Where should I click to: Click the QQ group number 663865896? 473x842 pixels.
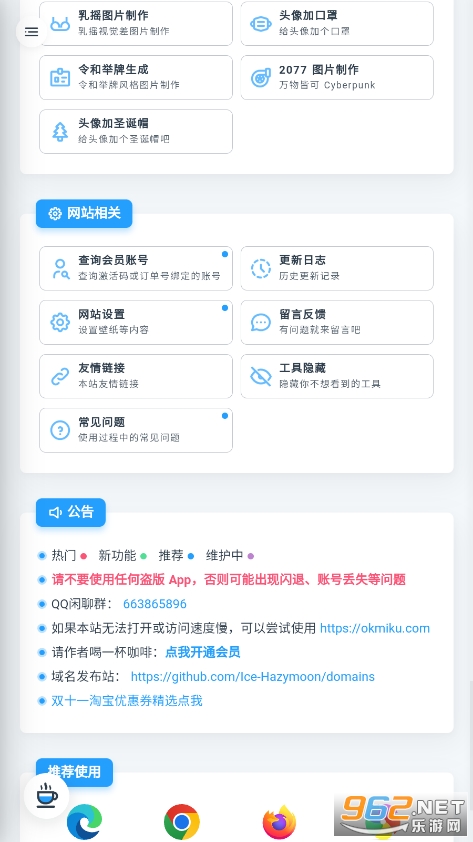pyautogui.click(x=155, y=604)
